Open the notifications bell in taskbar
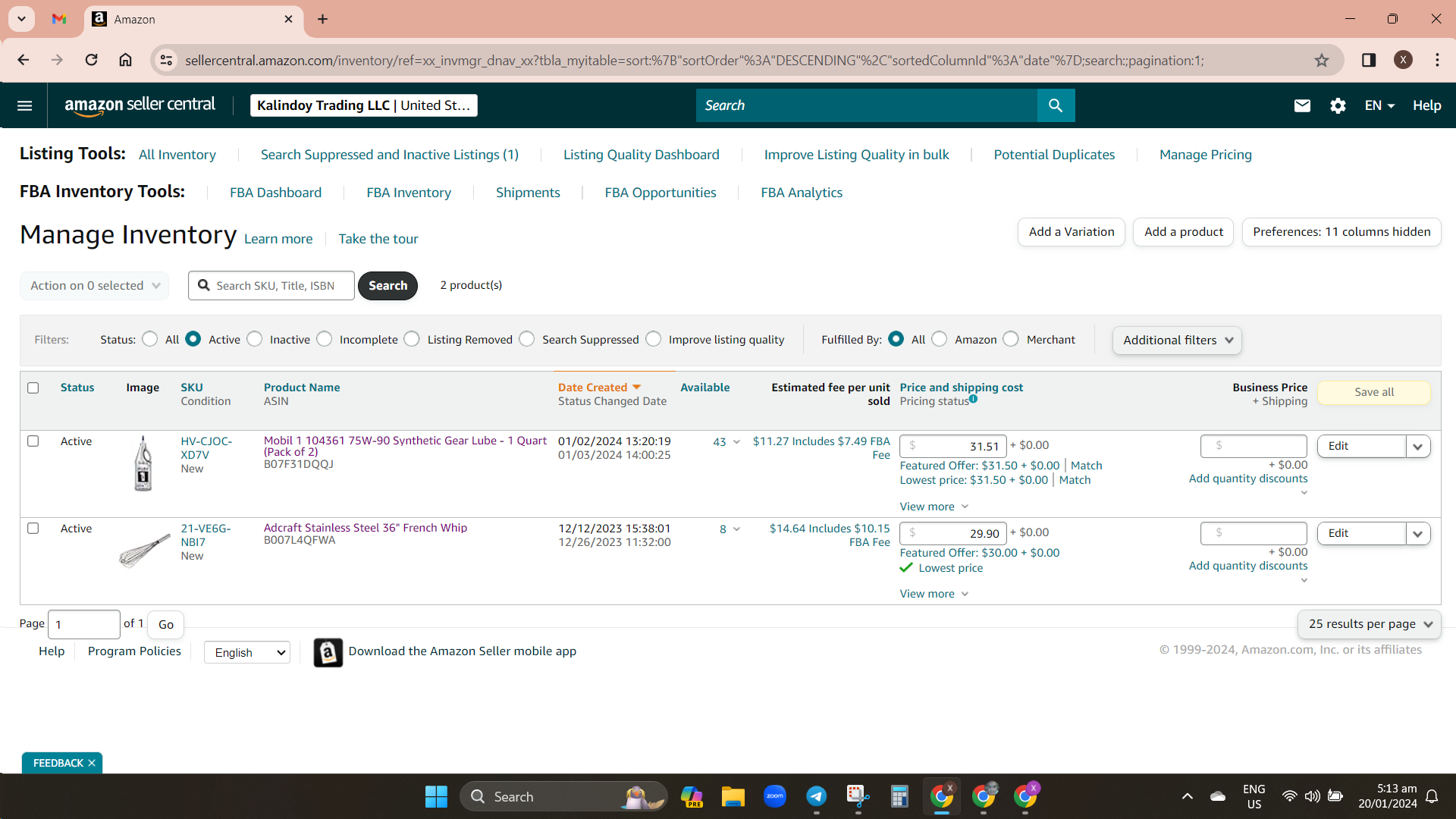The image size is (1456, 819). pyautogui.click(x=1432, y=796)
